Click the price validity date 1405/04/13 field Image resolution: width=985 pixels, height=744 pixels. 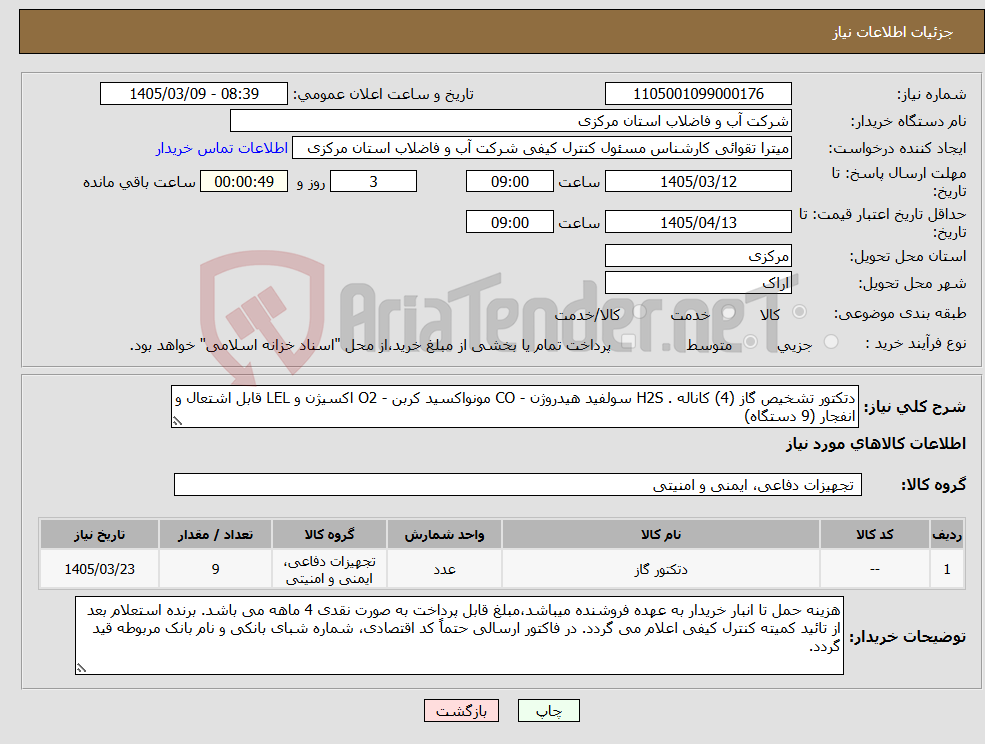click(698, 222)
